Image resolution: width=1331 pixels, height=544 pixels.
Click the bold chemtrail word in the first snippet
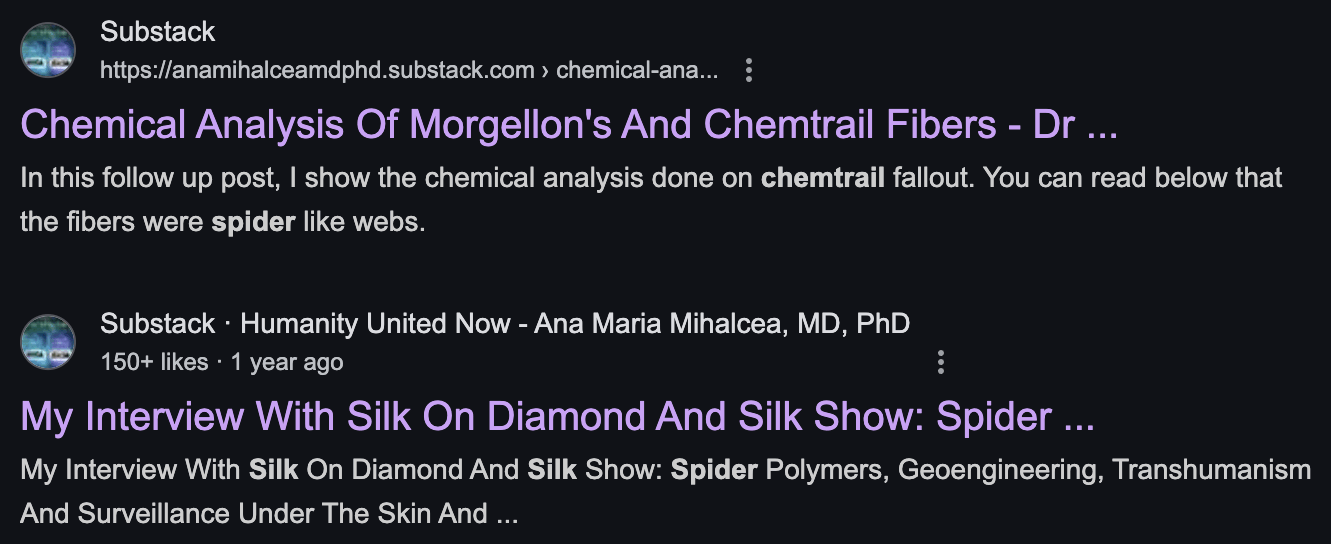(x=823, y=179)
